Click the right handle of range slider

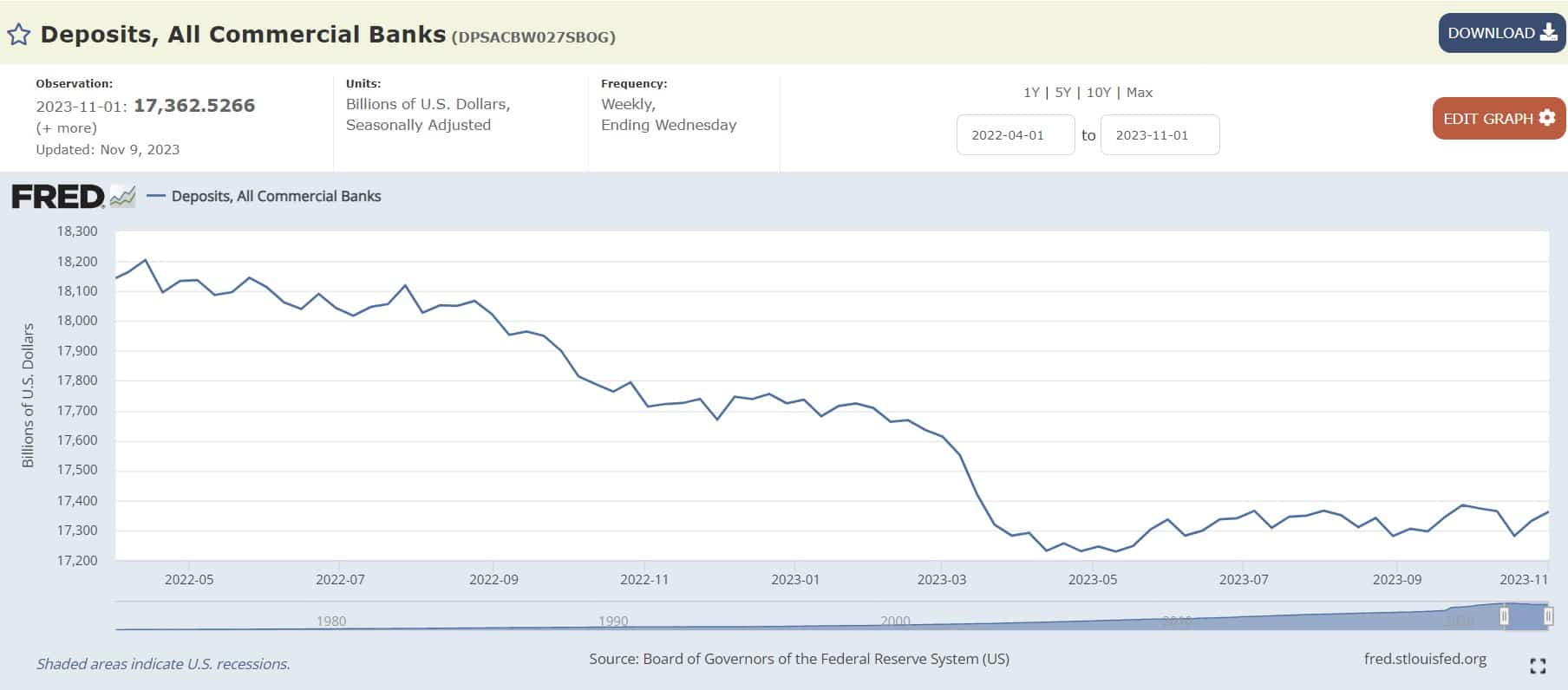click(1548, 616)
